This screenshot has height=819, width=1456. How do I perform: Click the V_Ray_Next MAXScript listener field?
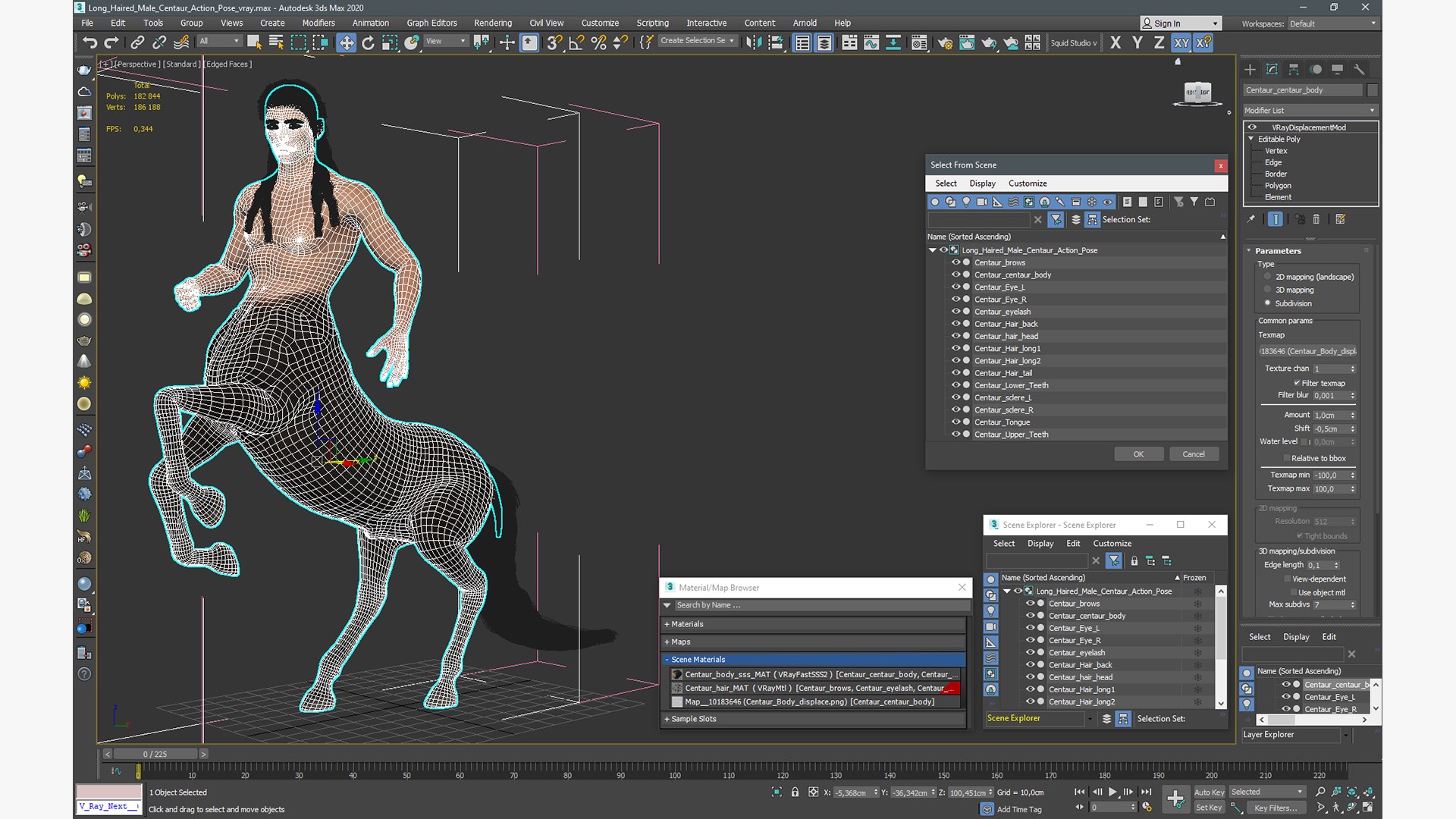coord(109,806)
